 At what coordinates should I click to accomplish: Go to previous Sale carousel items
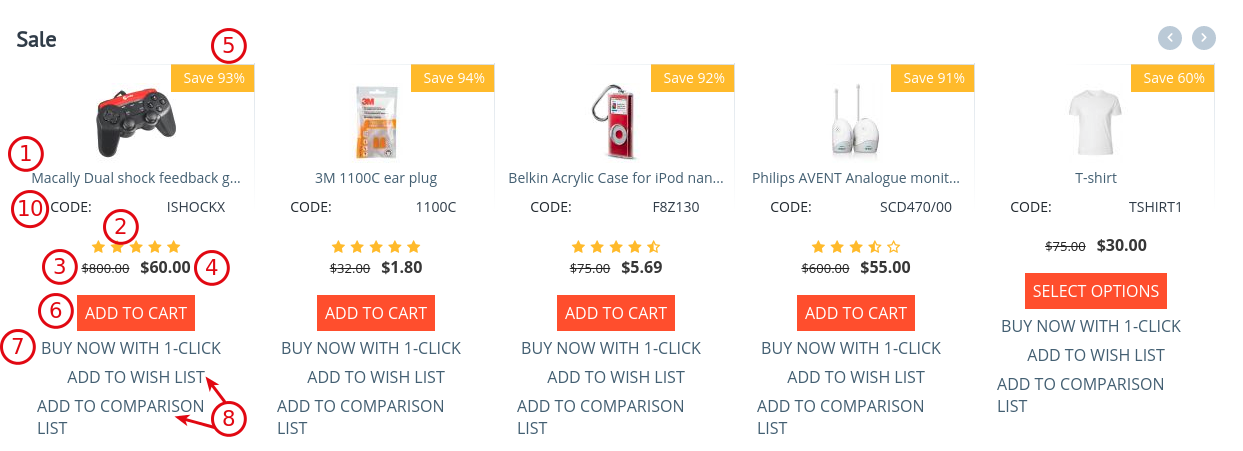[x=1170, y=38]
